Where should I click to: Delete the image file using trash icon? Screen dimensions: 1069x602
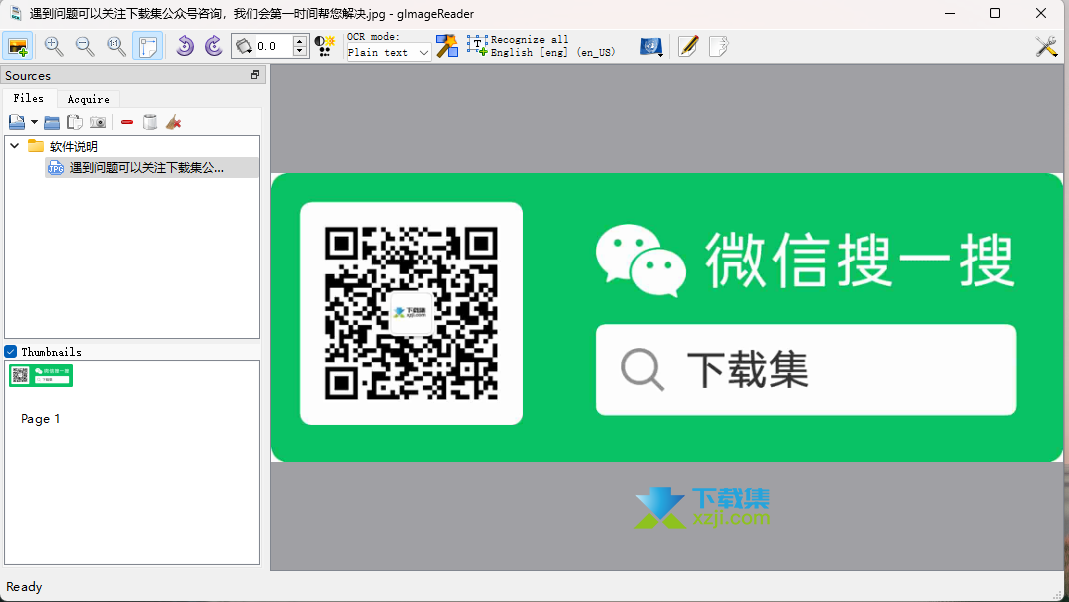[x=150, y=123]
